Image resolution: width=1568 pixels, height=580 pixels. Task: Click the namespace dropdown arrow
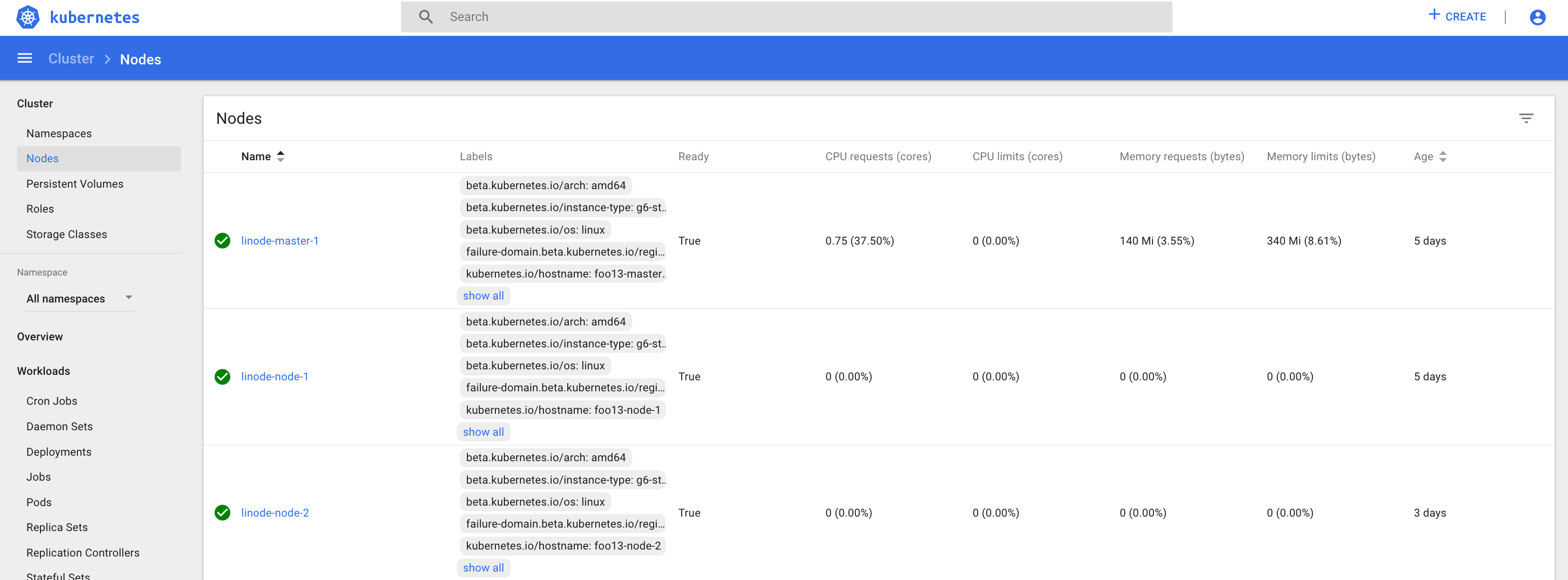[129, 297]
